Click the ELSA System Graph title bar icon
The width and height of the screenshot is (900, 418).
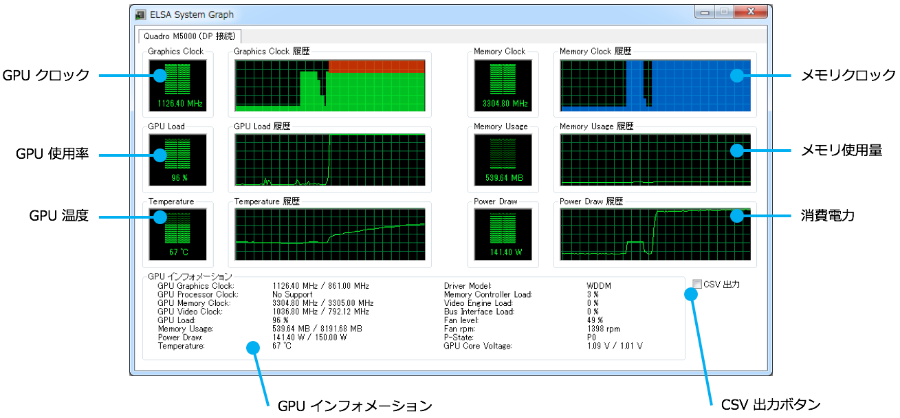pyautogui.click(x=139, y=15)
